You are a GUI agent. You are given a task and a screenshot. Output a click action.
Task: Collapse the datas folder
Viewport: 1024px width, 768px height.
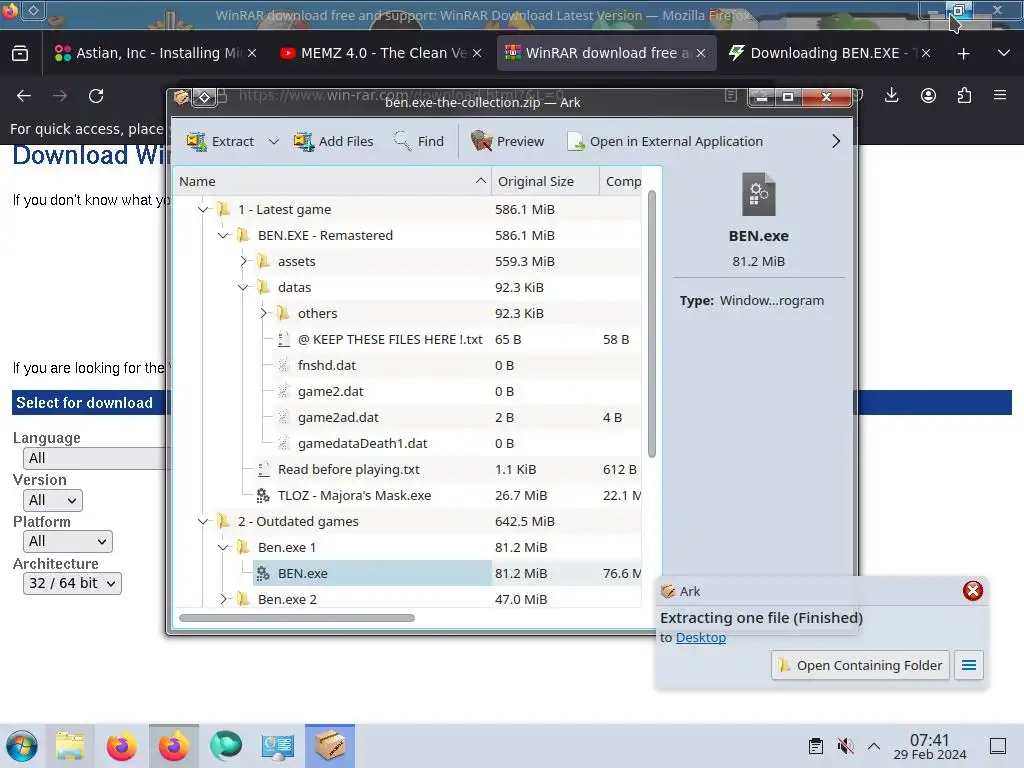(244, 287)
